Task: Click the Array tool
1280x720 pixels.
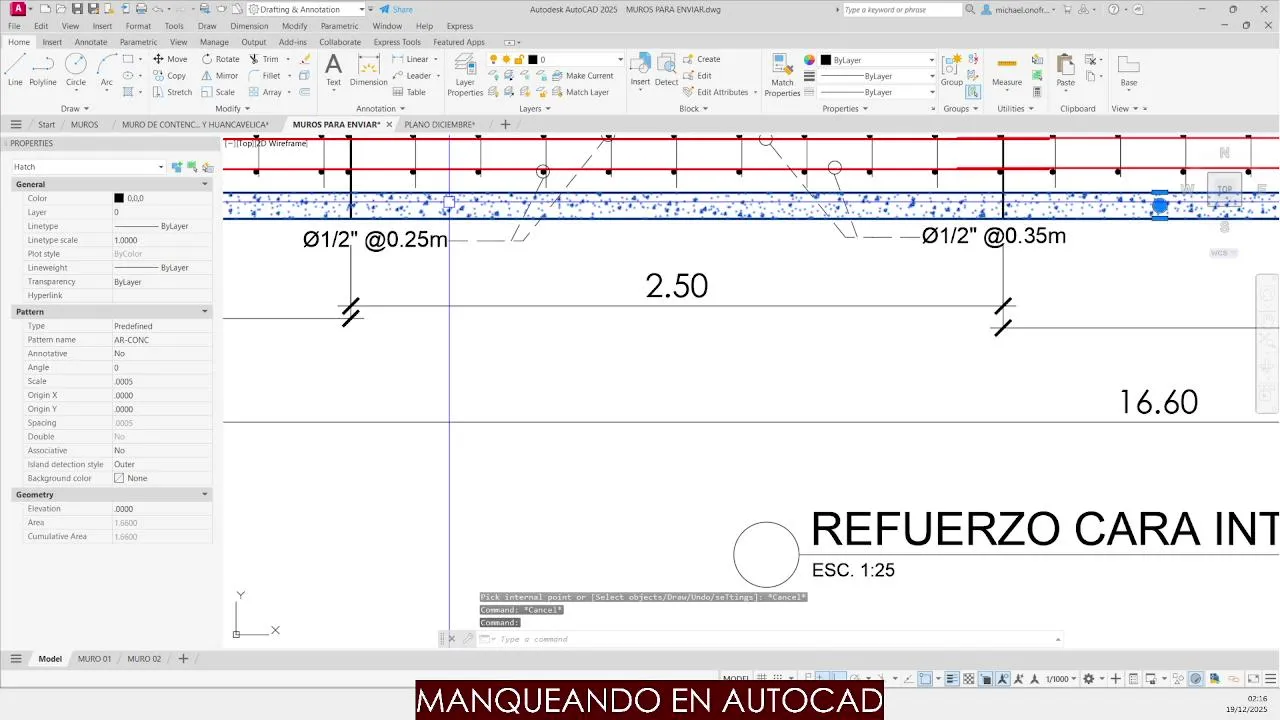Action: coord(265,92)
